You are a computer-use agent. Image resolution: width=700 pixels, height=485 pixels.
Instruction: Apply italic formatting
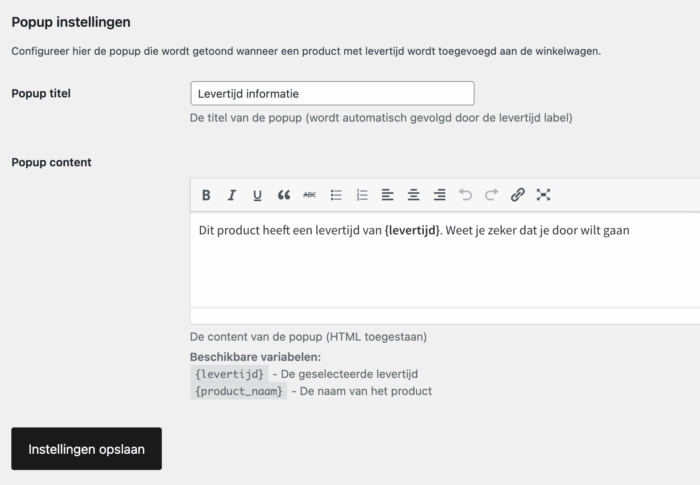[x=232, y=195]
